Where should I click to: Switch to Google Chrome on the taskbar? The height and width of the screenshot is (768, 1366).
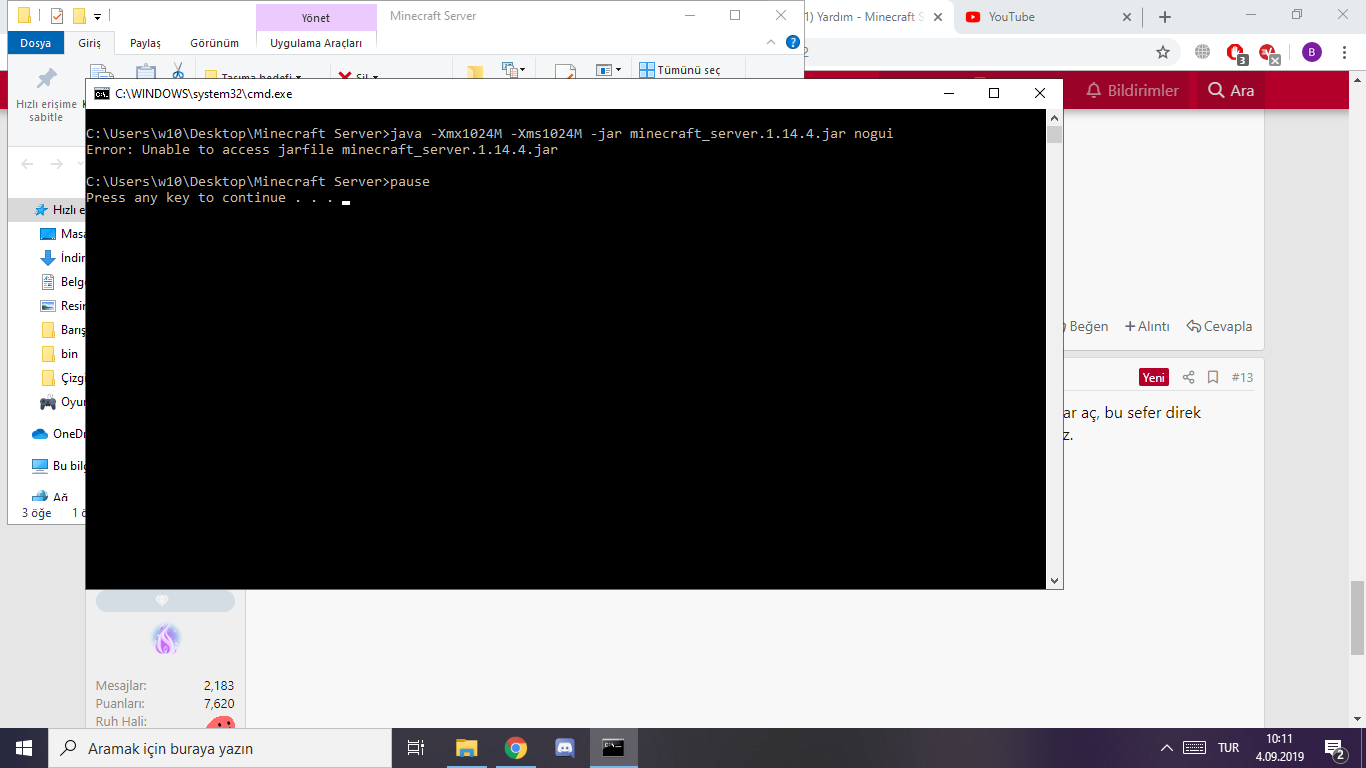(x=515, y=748)
